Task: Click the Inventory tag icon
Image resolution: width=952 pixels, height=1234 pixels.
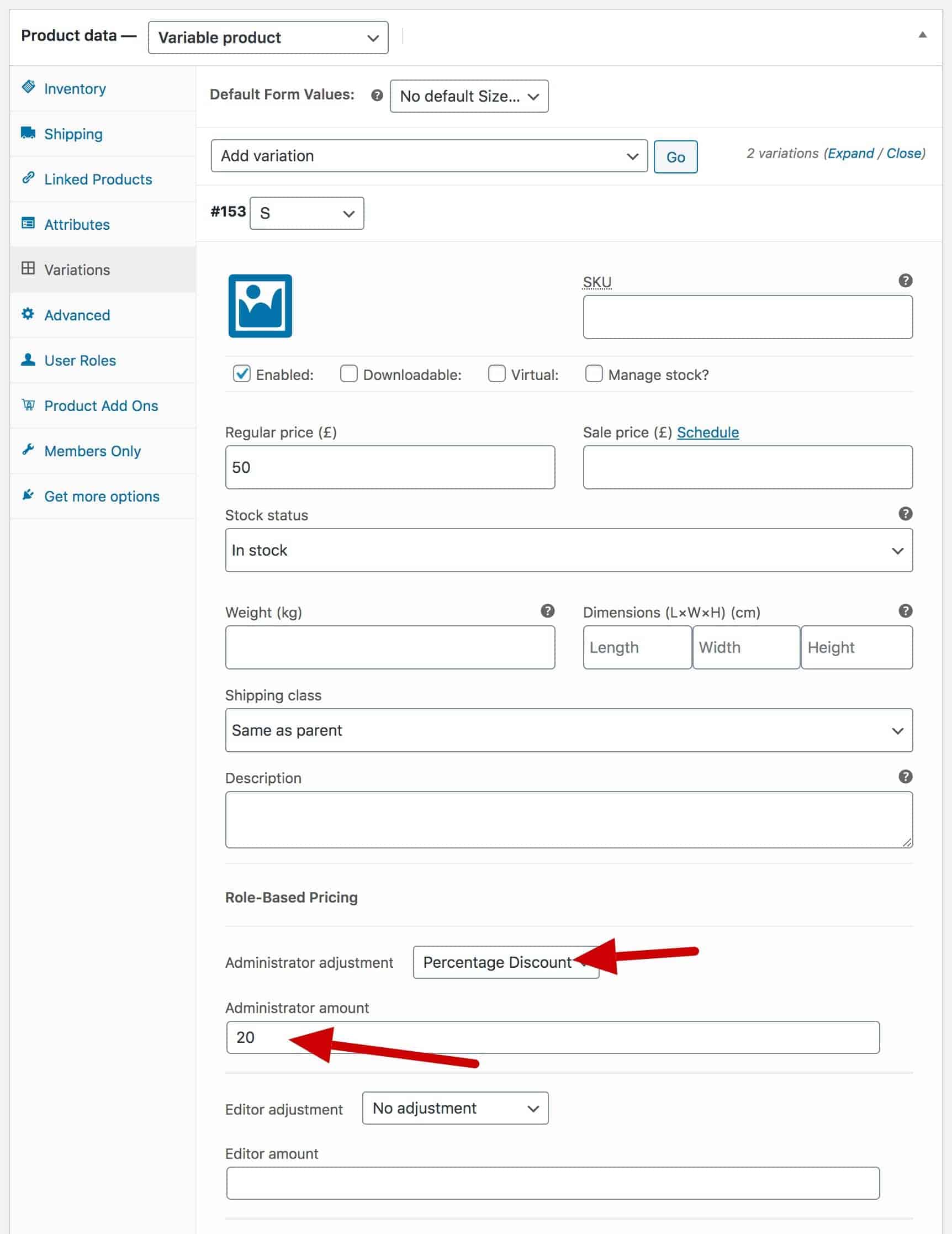Action: [x=28, y=87]
